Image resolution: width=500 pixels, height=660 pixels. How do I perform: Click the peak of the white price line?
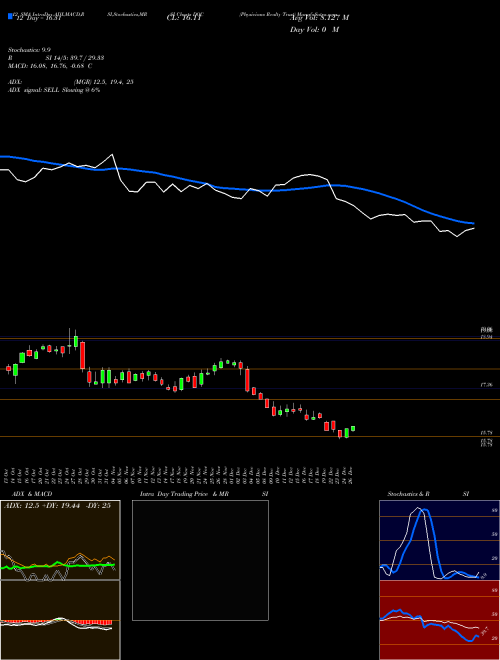(112, 155)
